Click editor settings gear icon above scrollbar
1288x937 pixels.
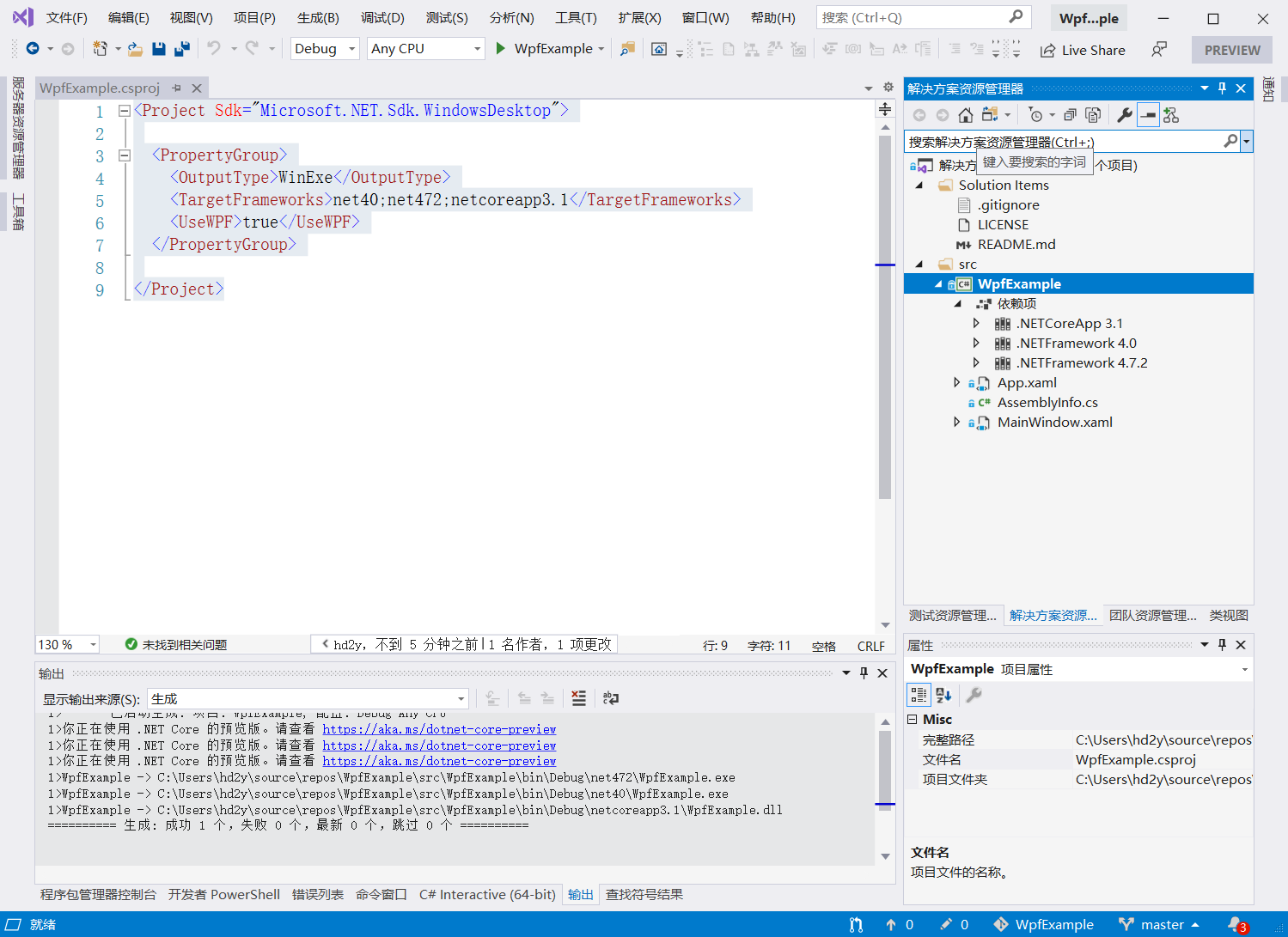click(x=888, y=87)
